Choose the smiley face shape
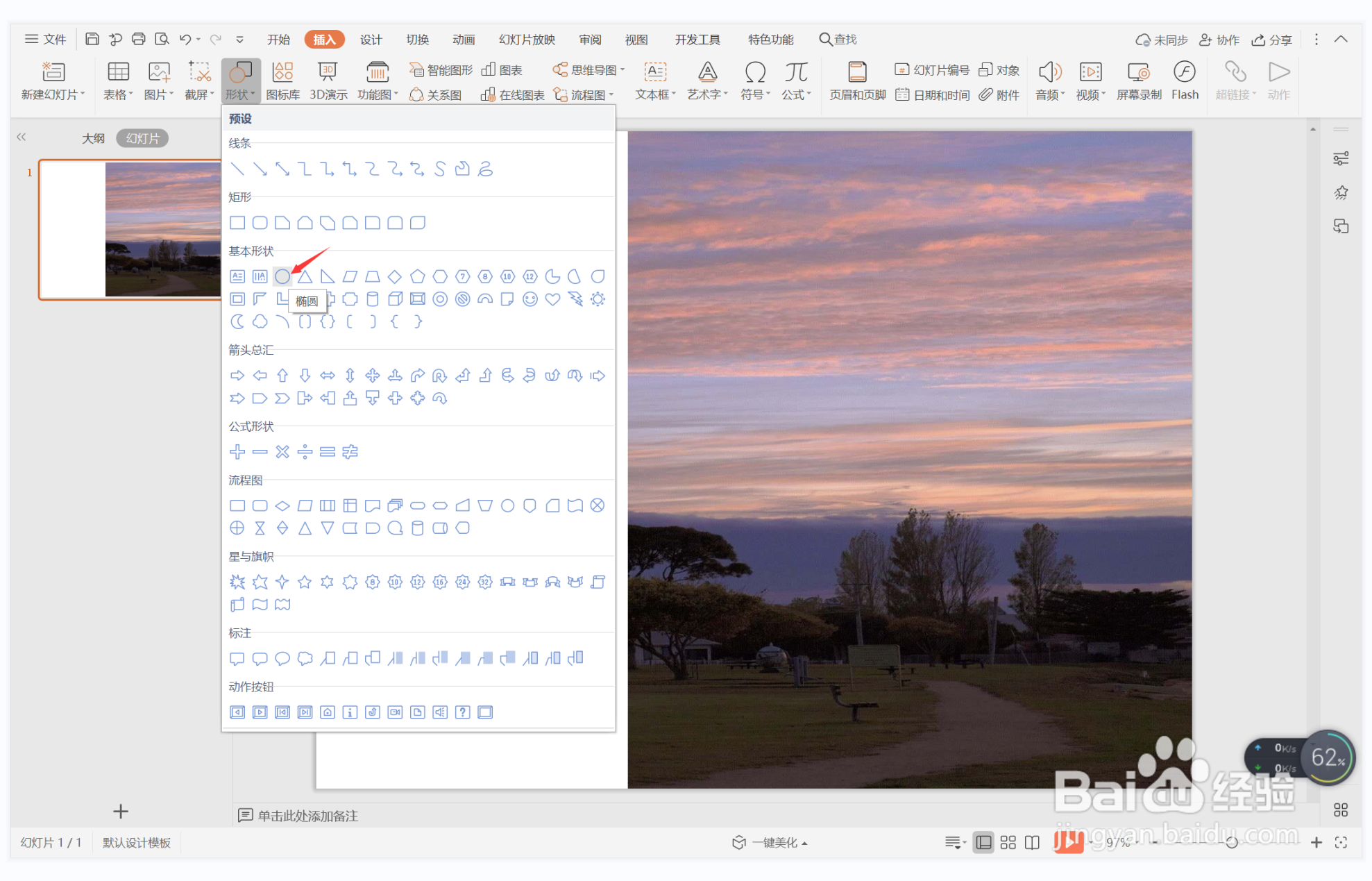The width and height of the screenshot is (1372, 881). 530,299
